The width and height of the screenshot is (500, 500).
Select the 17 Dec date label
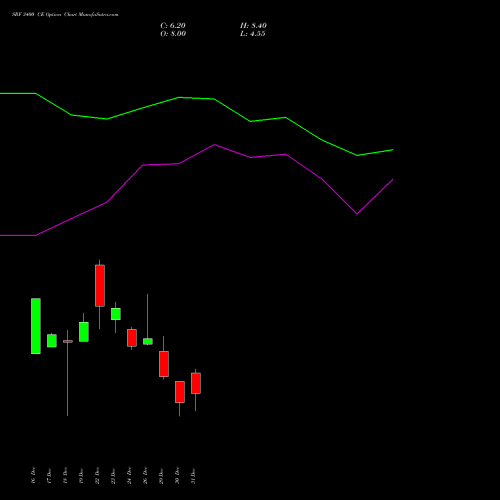click(x=49, y=476)
